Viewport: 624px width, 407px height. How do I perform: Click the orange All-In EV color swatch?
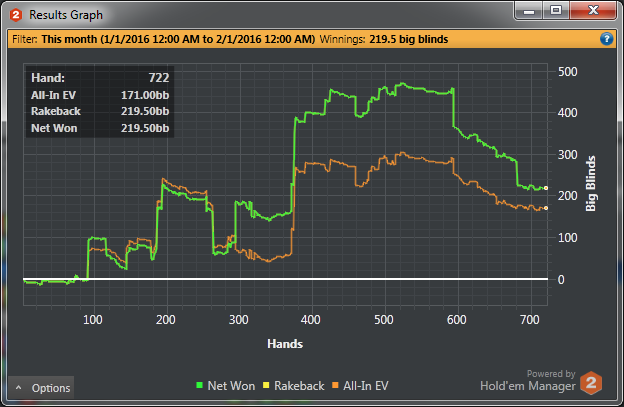[x=335, y=385]
